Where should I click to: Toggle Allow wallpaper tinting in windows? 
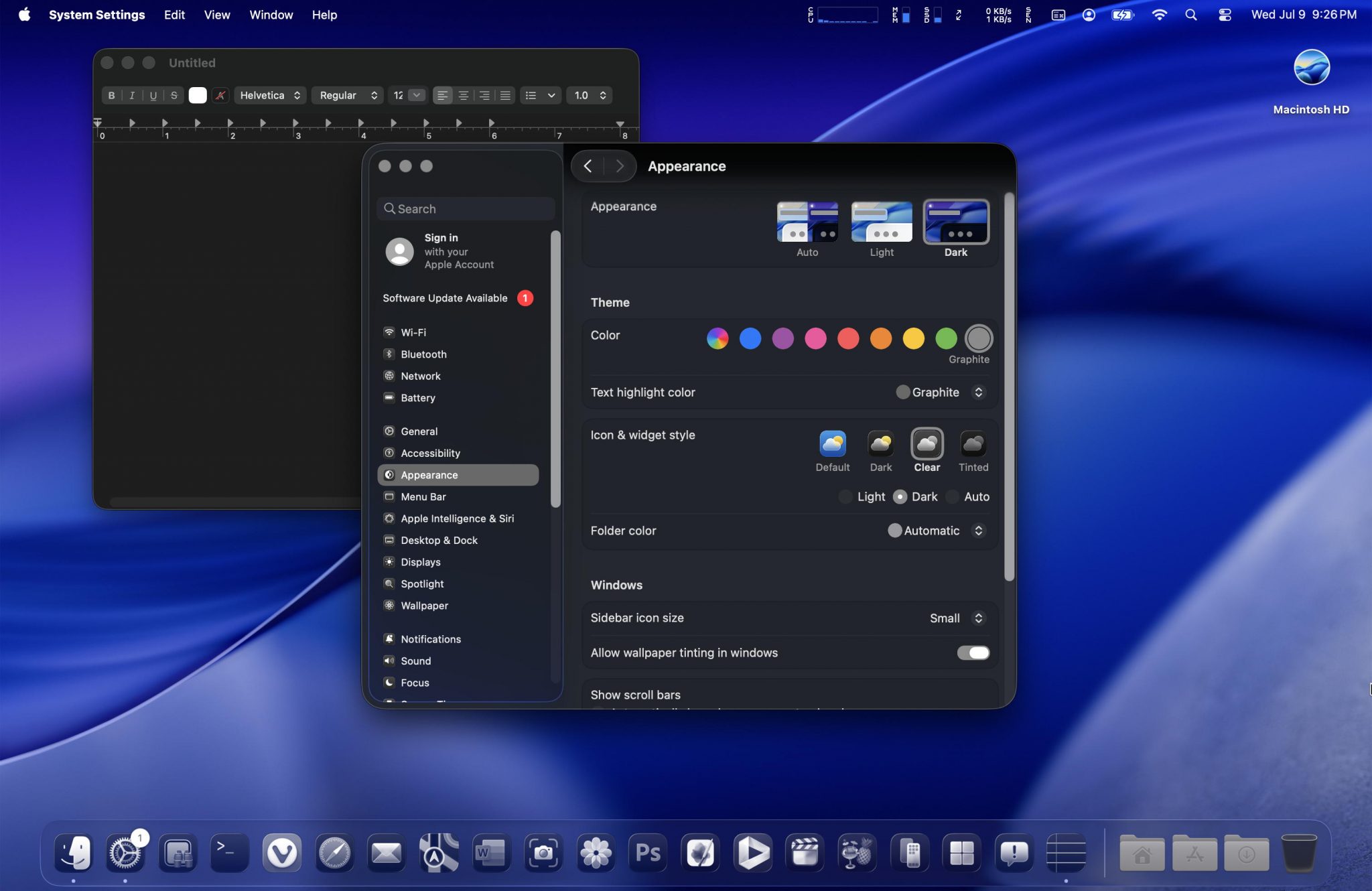tap(973, 653)
